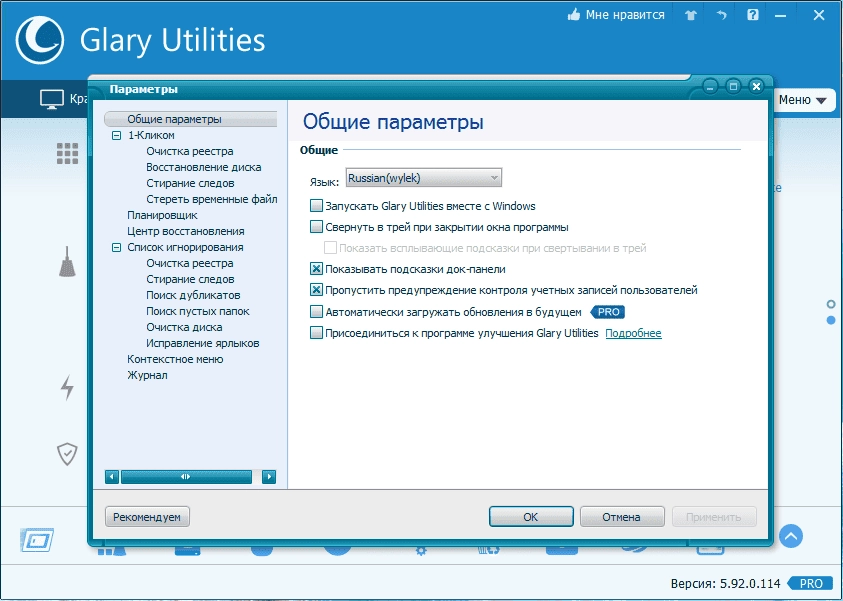Image resolution: width=843 pixels, height=601 pixels.
Task: Open Поиск пустых папок ignore list
Action: (x=198, y=311)
